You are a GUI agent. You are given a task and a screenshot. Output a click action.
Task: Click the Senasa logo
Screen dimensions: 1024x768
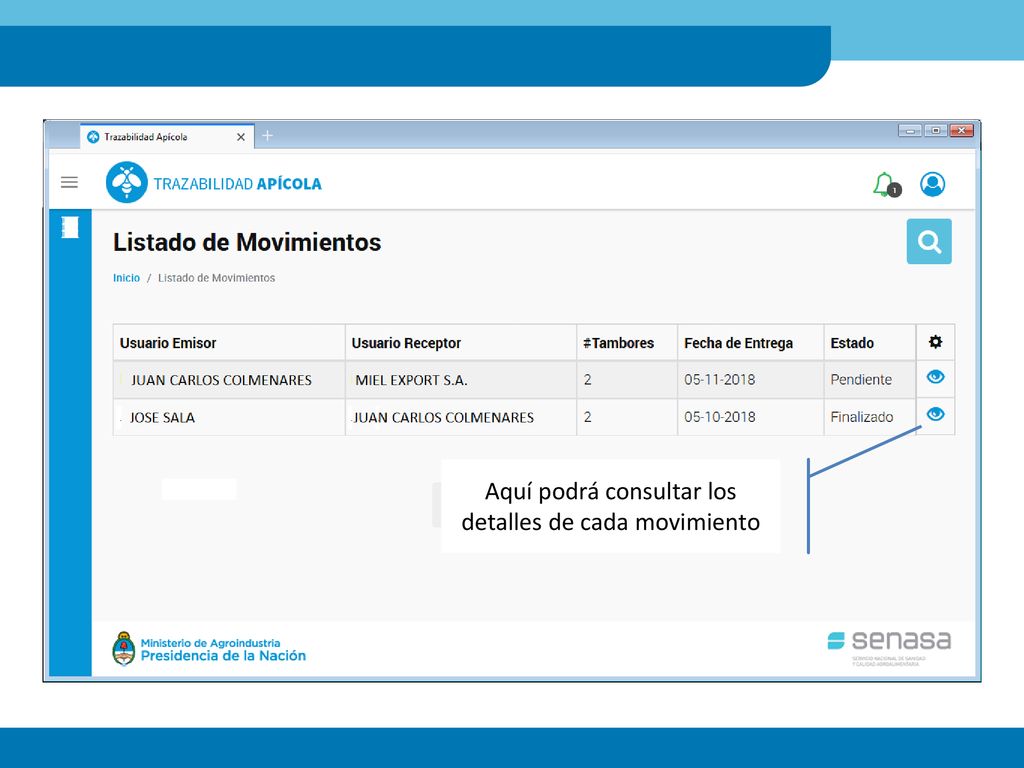889,647
